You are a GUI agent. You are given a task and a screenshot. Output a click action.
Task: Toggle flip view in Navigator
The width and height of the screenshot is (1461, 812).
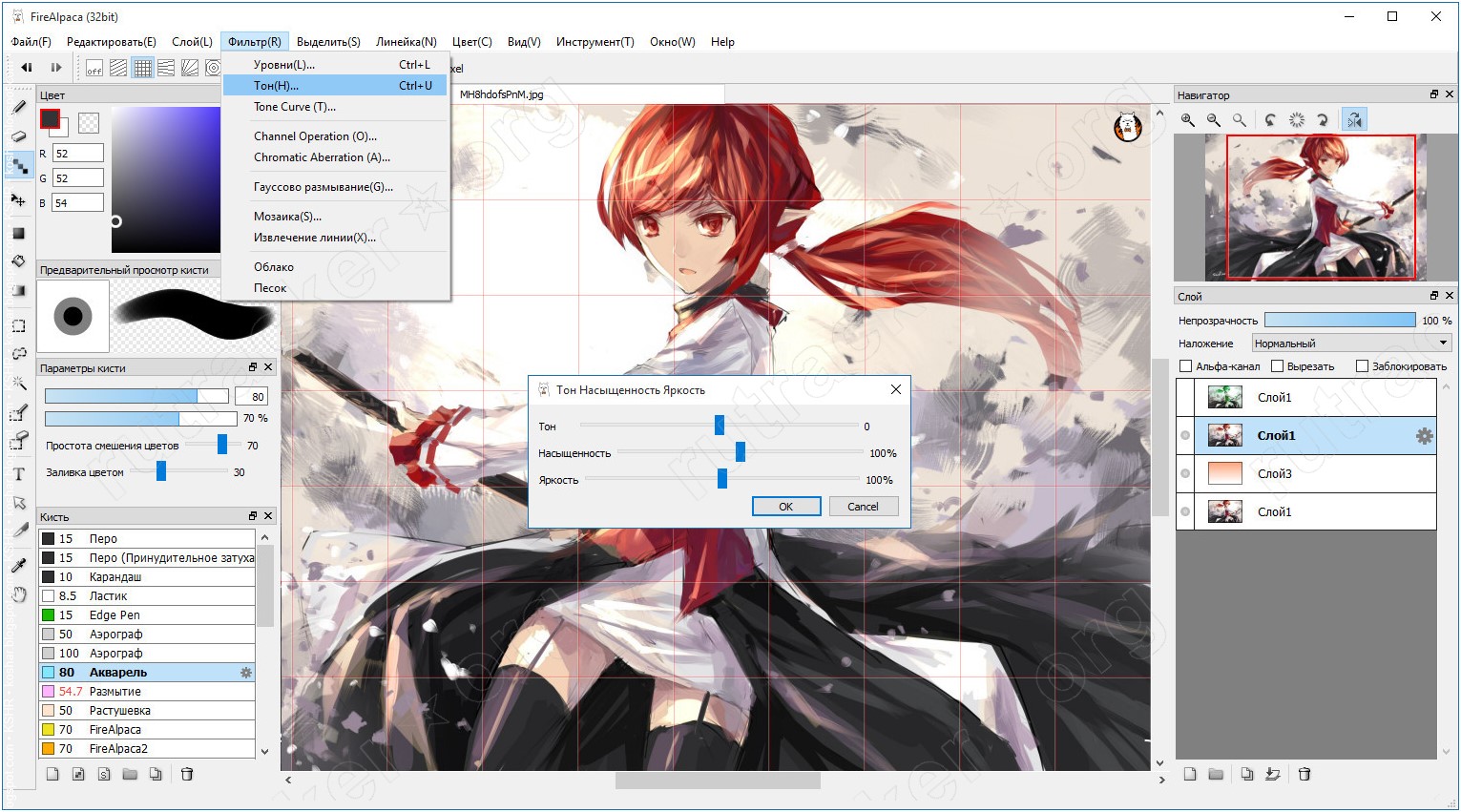(1354, 120)
